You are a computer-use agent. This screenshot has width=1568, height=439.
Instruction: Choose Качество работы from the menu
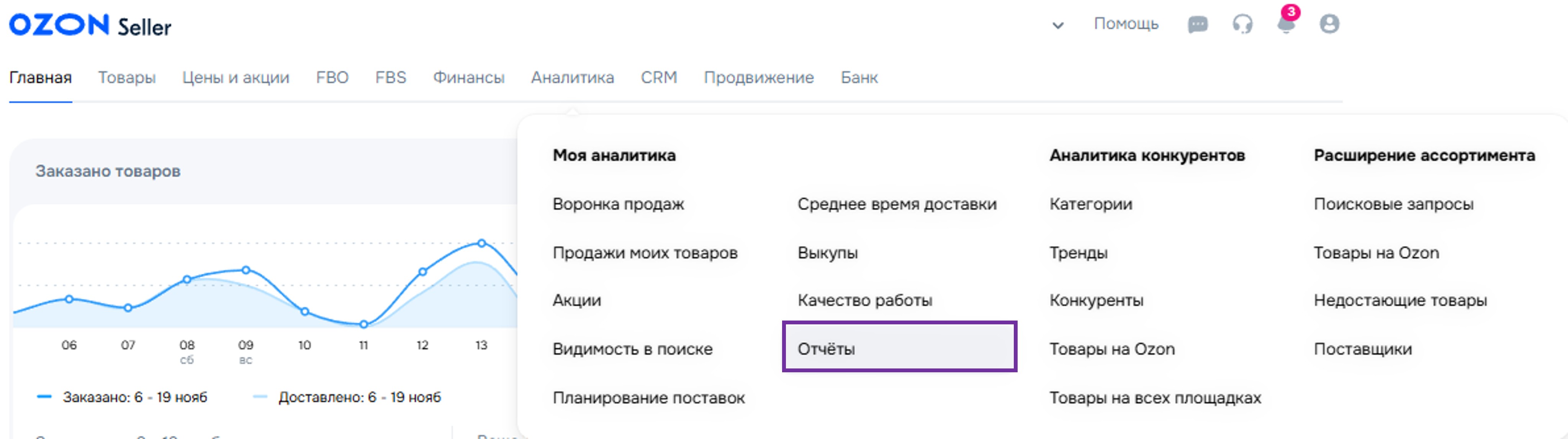(864, 300)
